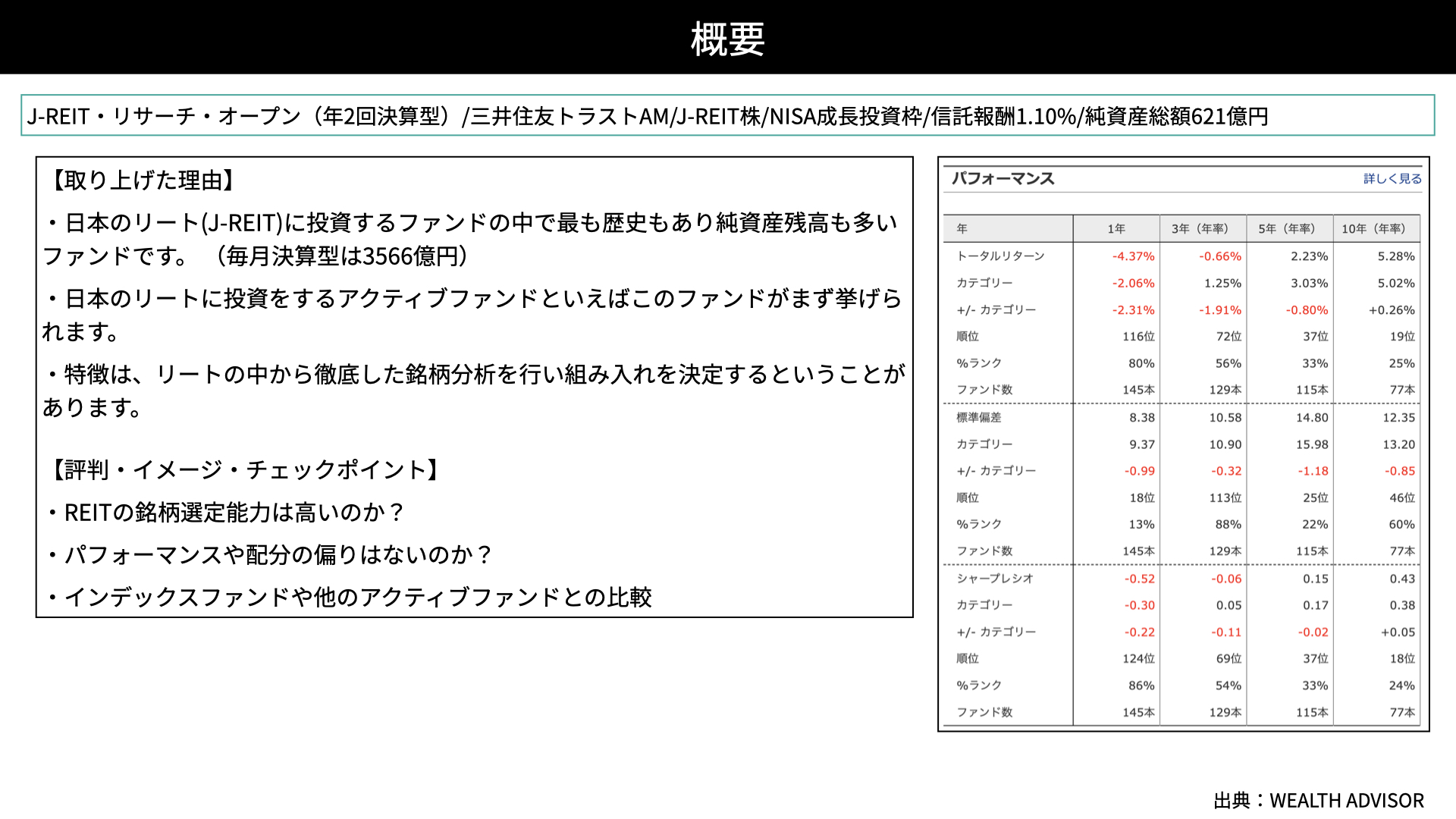Click the 【評判・イメージ・チェックポイント】 heading

coord(244,470)
